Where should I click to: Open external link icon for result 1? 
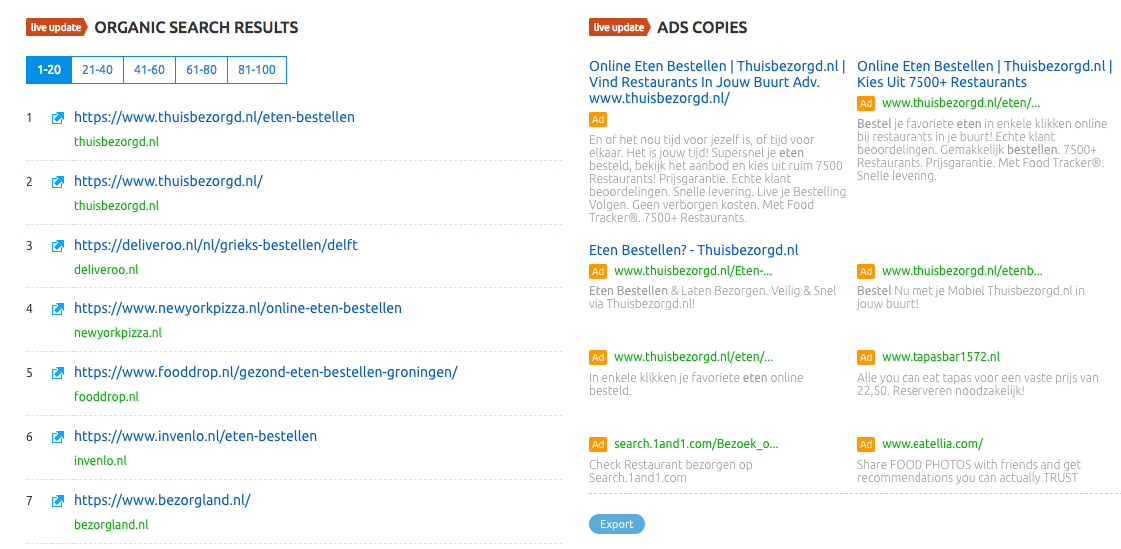point(58,118)
